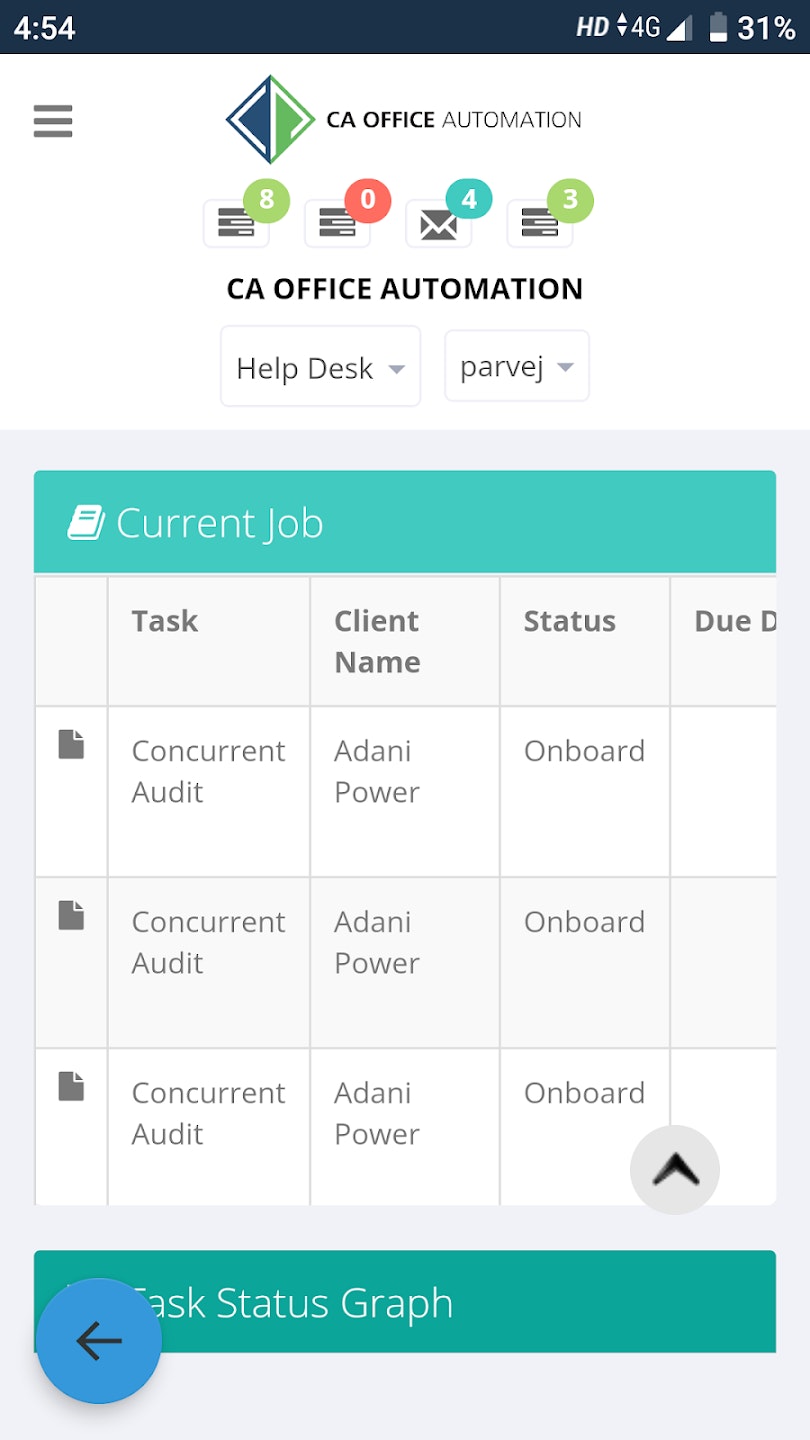810x1440 pixels.
Task: Open the messages envelope icon with badge 4
Action: tap(439, 222)
